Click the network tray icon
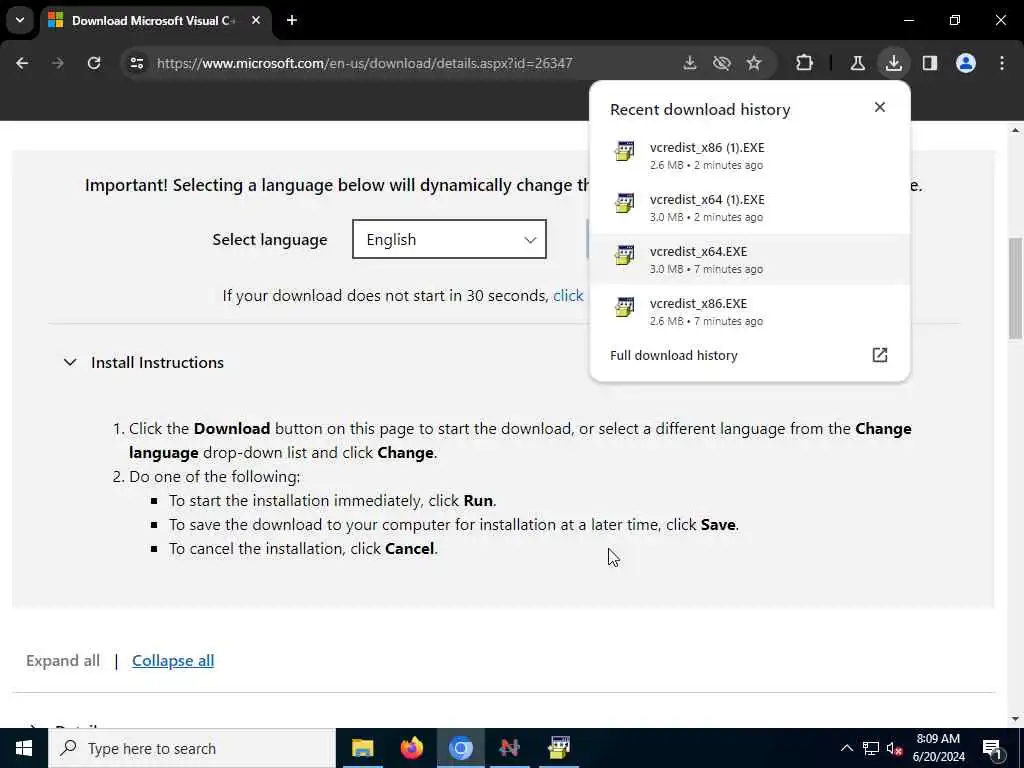This screenshot has width=1024, height=768. pos(870,748)
